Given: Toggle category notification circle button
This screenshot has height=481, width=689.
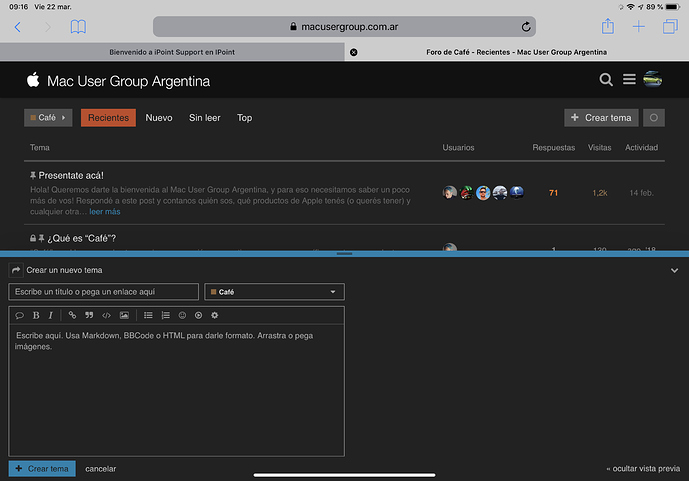Looking at the screenshot, I should pyautogui.click(x=653, y=118).
